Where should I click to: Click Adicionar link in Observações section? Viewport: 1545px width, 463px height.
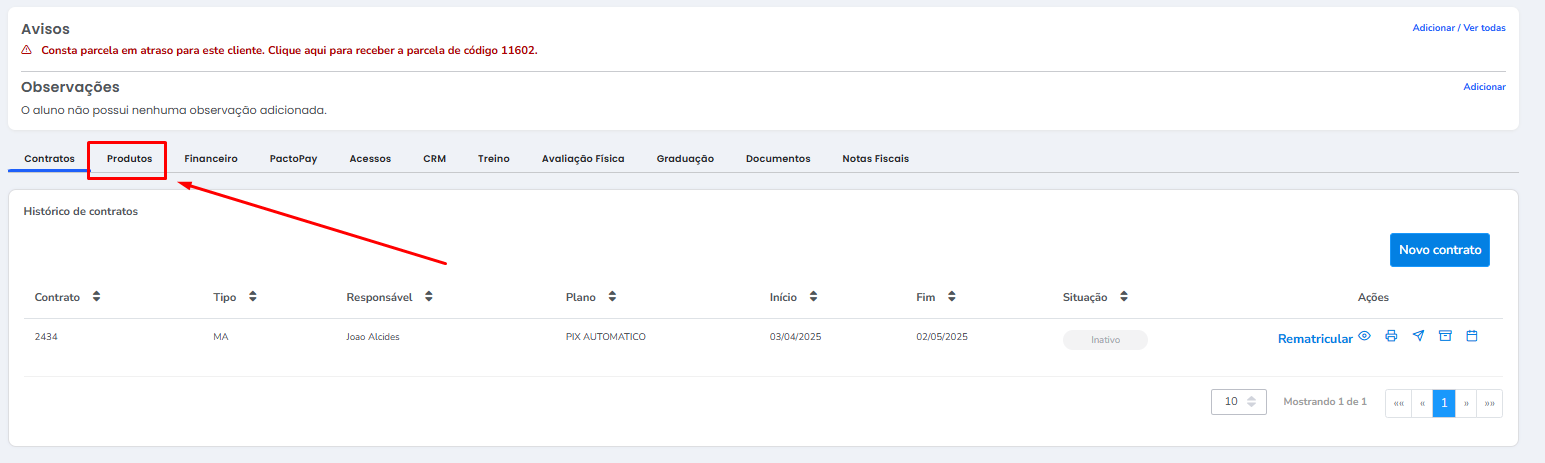1484,87
